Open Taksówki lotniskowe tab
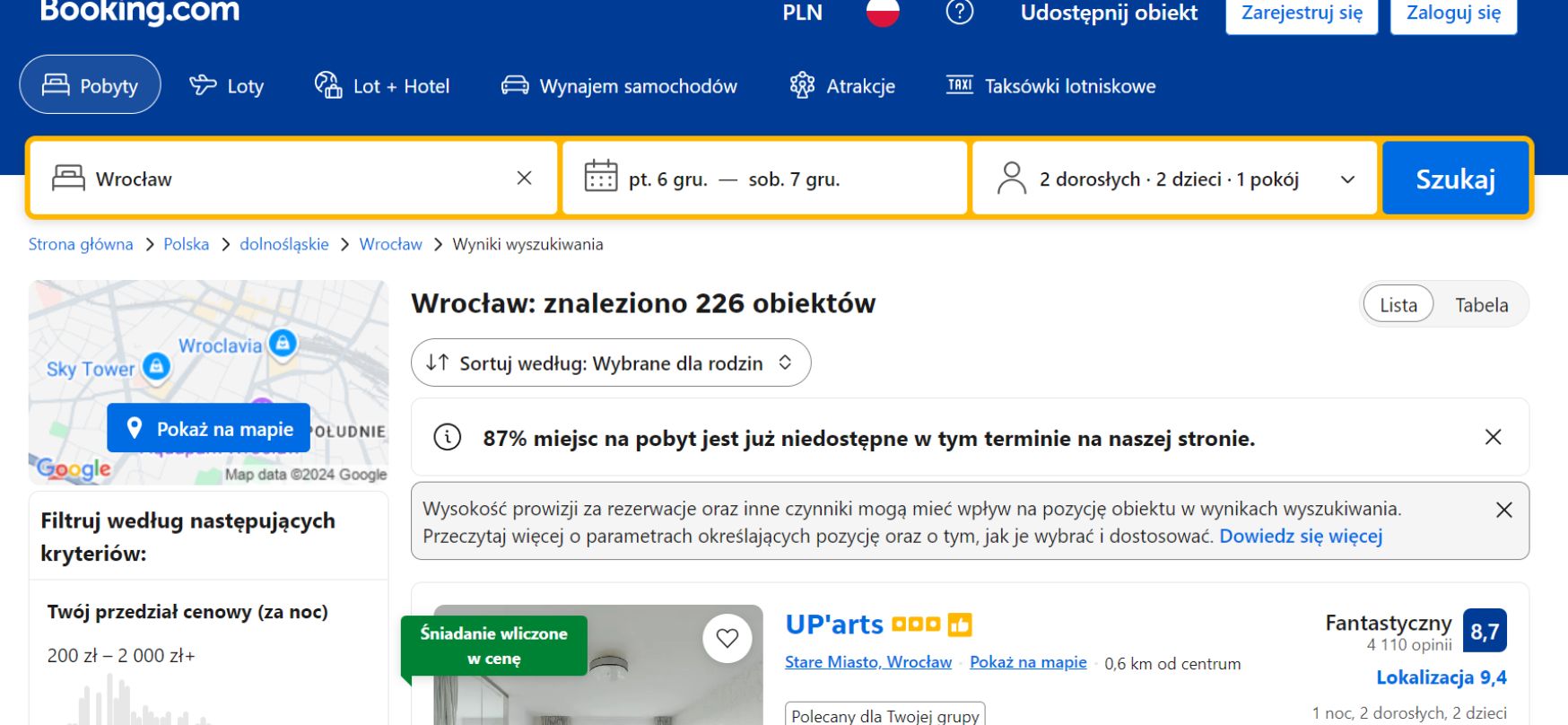The width and height of the screenshot is (1568, 725). [x=1051, y=86]
